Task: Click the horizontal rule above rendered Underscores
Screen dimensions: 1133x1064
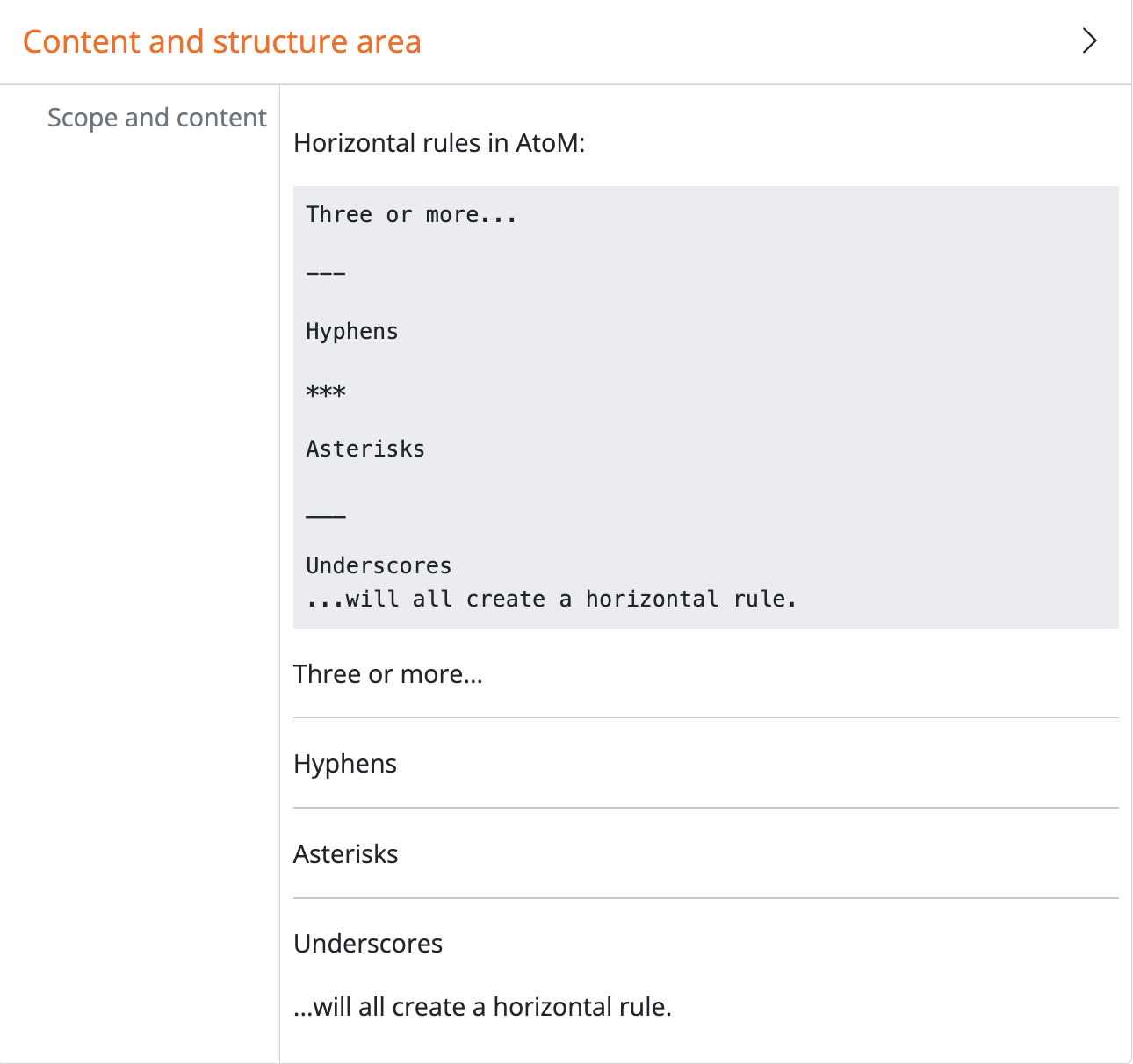Action: click(x=705, y=898)
